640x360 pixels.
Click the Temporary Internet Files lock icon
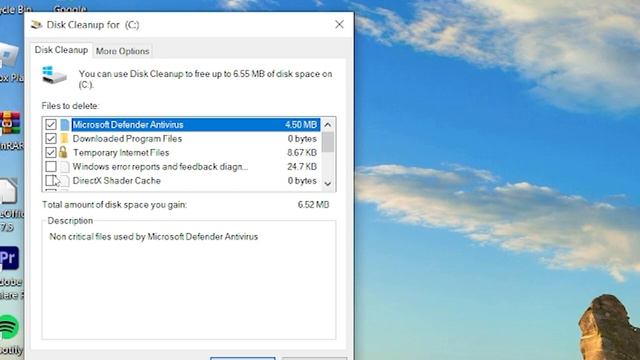click(x=63, y=152)
